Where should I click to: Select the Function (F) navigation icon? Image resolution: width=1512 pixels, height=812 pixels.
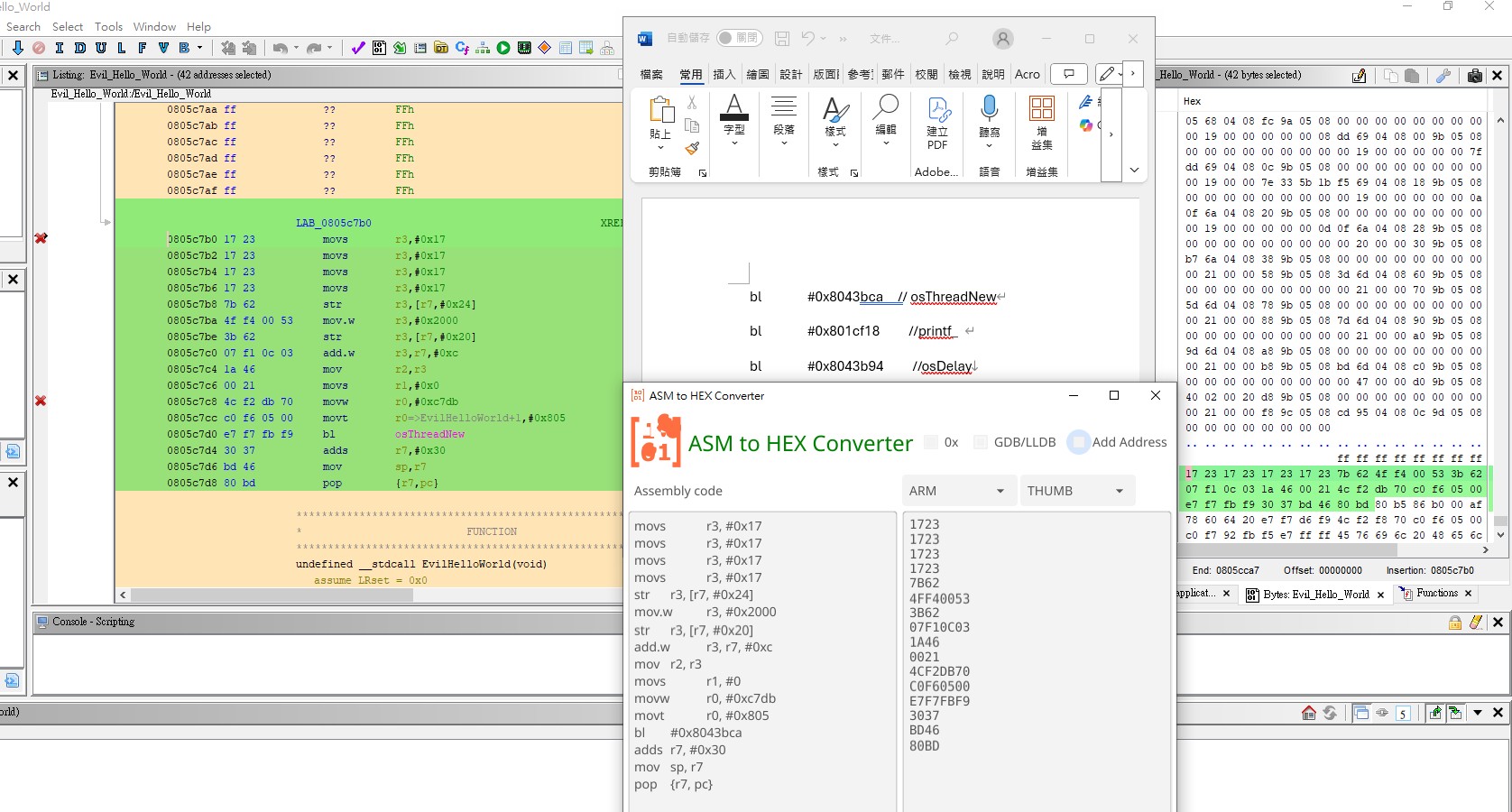click(143, 48)
